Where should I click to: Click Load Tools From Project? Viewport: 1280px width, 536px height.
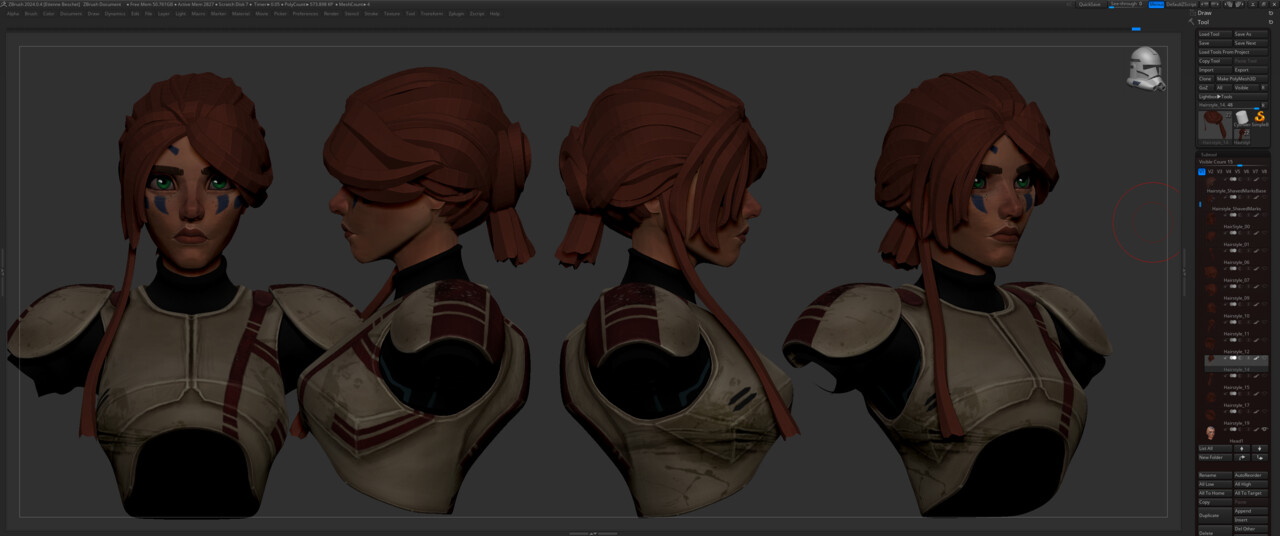(x=1233, y=52)
